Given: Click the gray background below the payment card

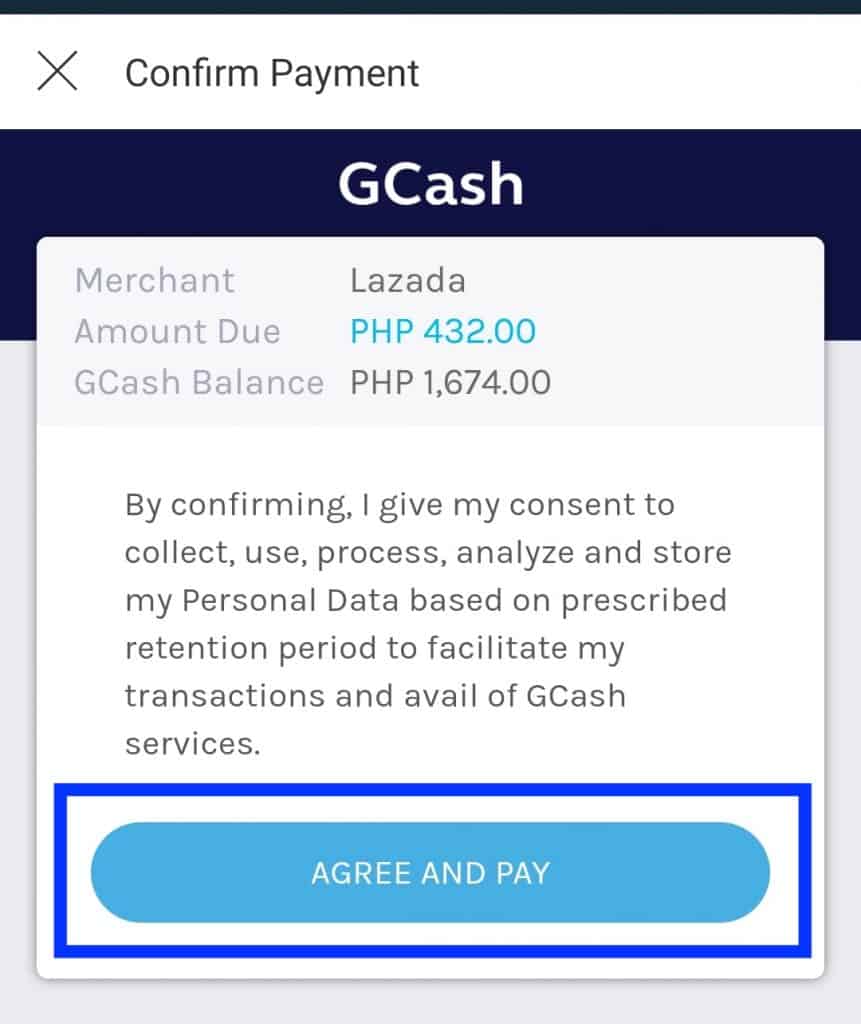Looking at the screenshot, I should coord(430,1003).
